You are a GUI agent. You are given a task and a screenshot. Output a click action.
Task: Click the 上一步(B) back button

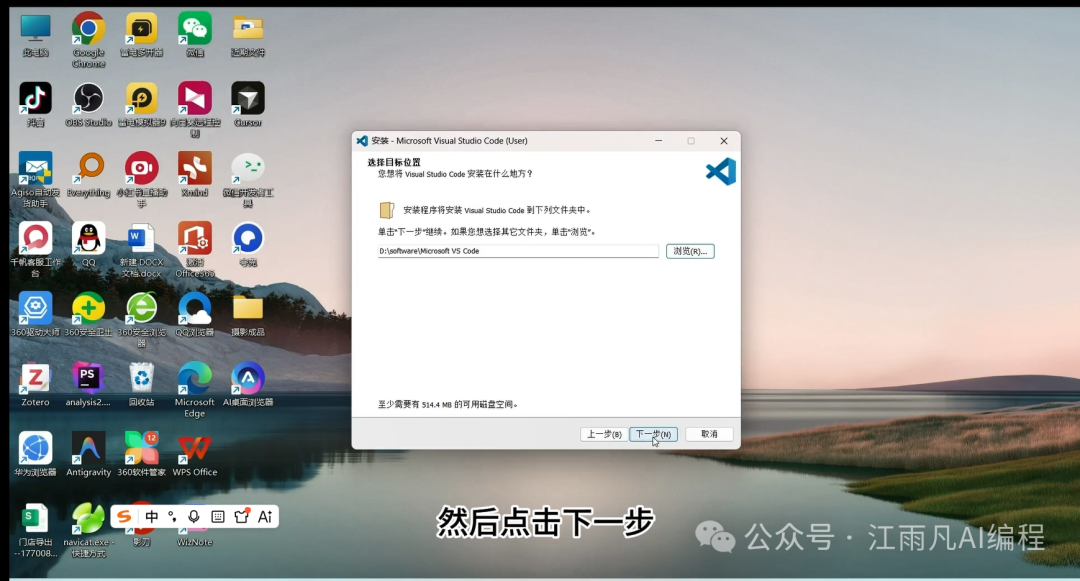(604, 434)
